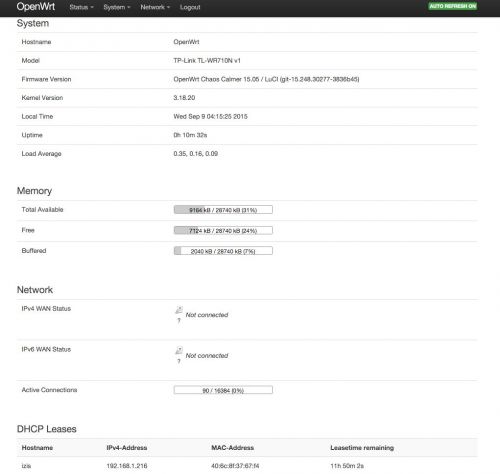Click the IPv4 WAN status network icon

click(x=179, y=310)
